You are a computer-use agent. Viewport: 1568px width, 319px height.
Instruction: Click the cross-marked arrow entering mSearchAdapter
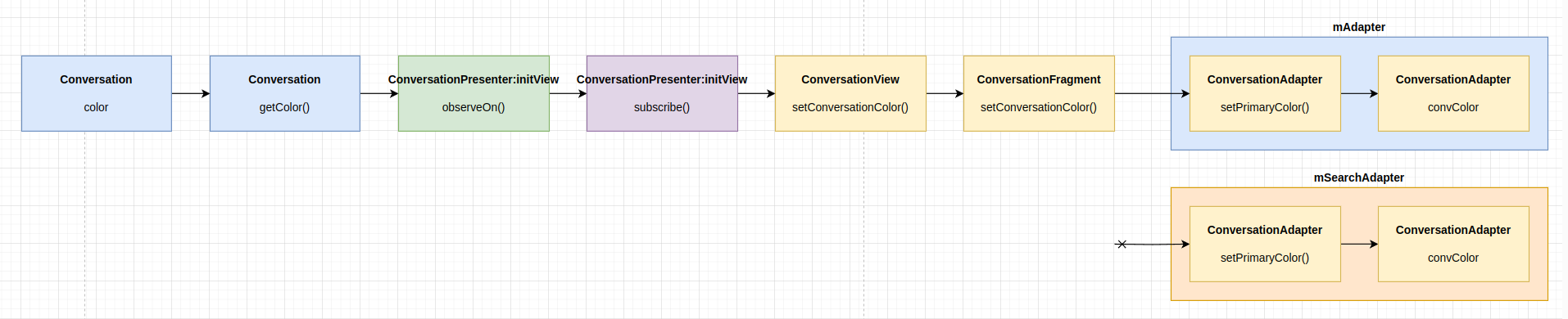point(1152,244)
